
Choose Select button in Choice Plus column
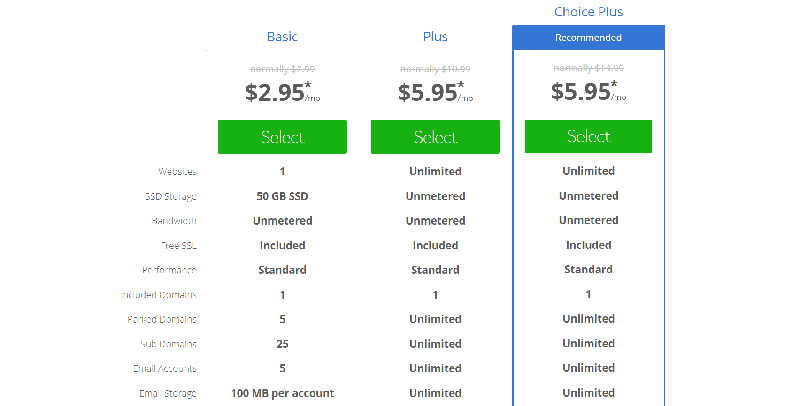coord(588,136)
